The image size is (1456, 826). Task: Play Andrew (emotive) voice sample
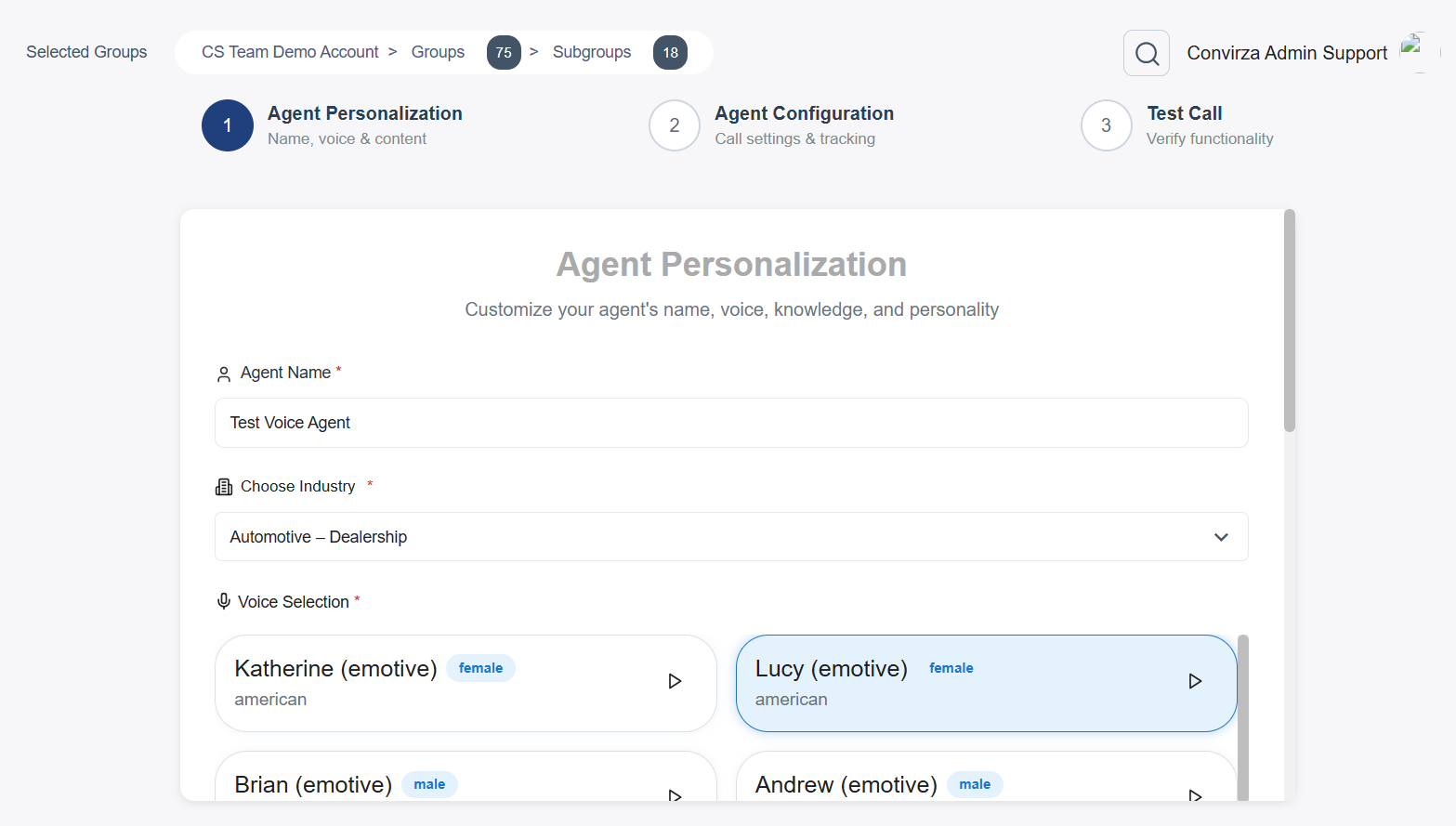click(x=1195, y=793)
